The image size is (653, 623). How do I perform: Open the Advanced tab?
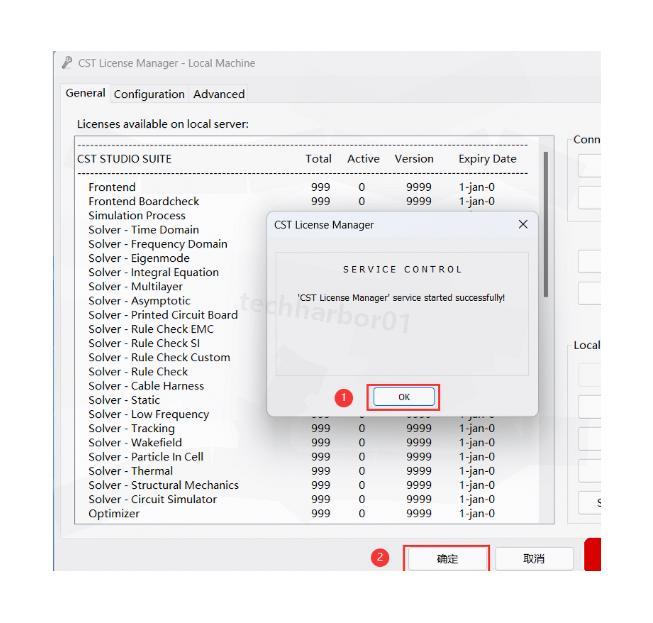point(219,94)
